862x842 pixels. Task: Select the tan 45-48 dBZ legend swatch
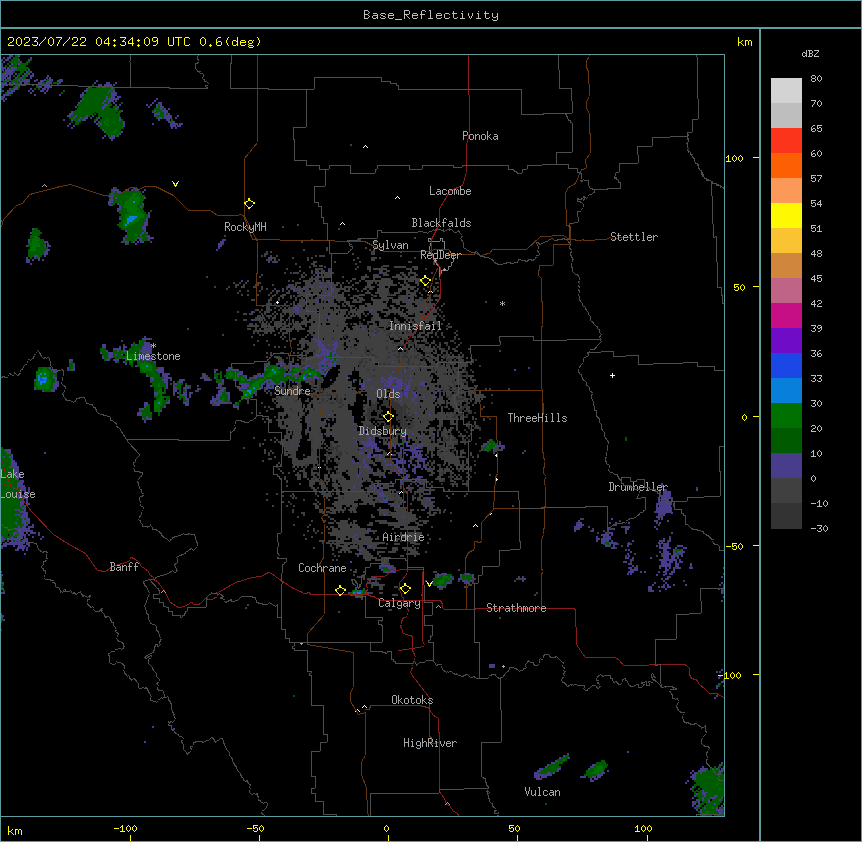pyautogui.click(x=786, y=265)
